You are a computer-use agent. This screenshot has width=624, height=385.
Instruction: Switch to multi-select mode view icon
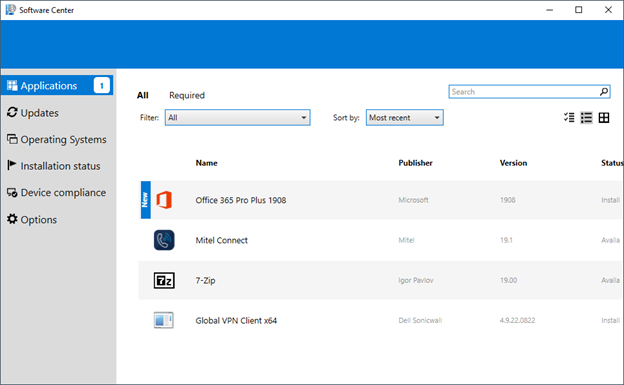click(x=569, y=117)
